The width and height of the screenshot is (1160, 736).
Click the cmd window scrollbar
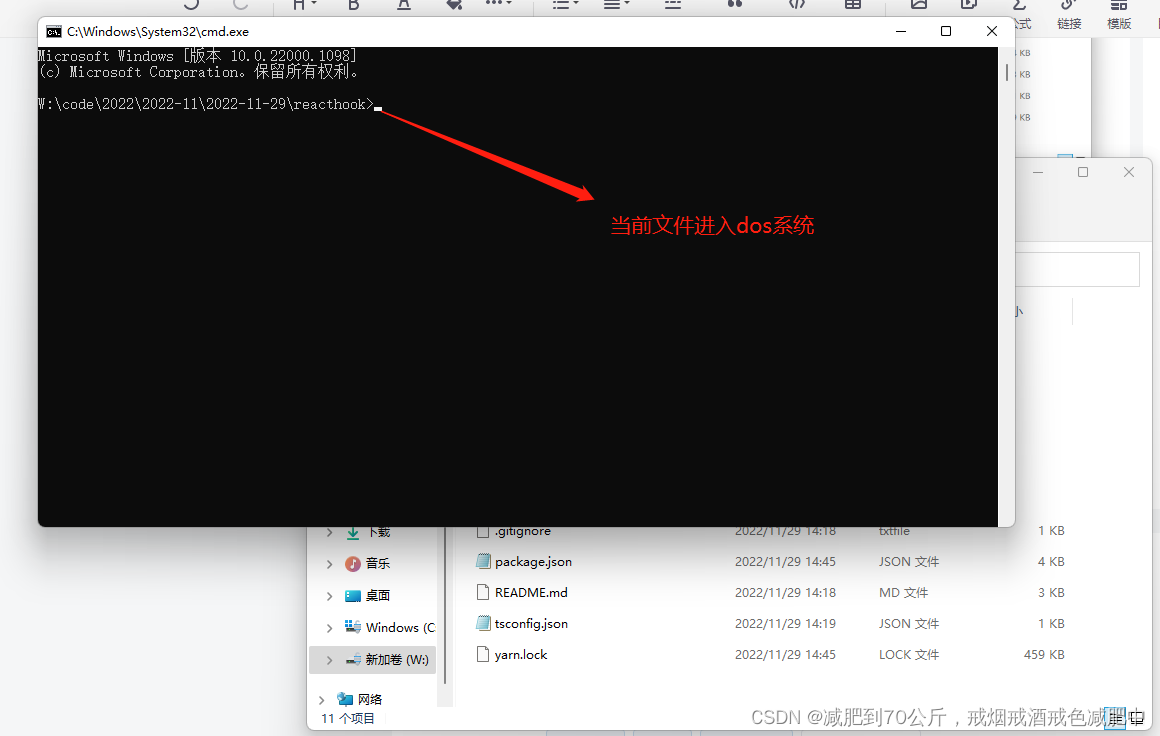pyautogui.click(x=1006, y=70)
